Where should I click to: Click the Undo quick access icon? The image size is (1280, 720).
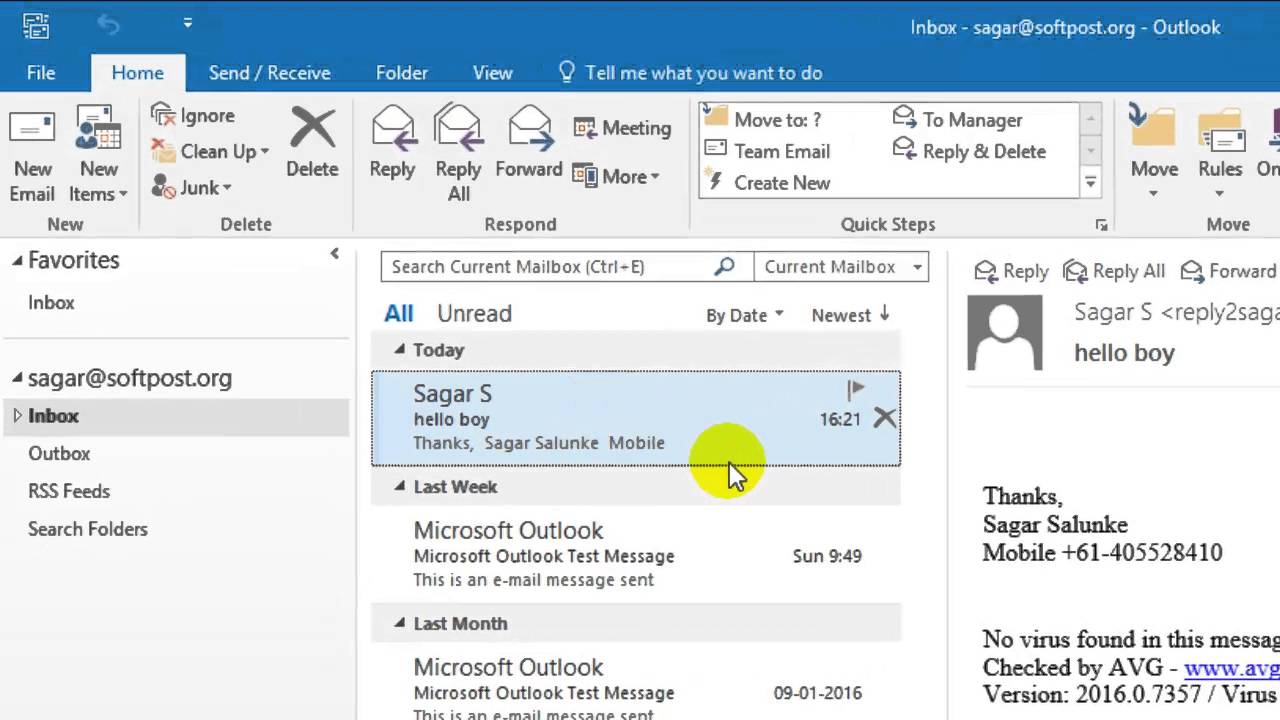(x=108, y=25)
